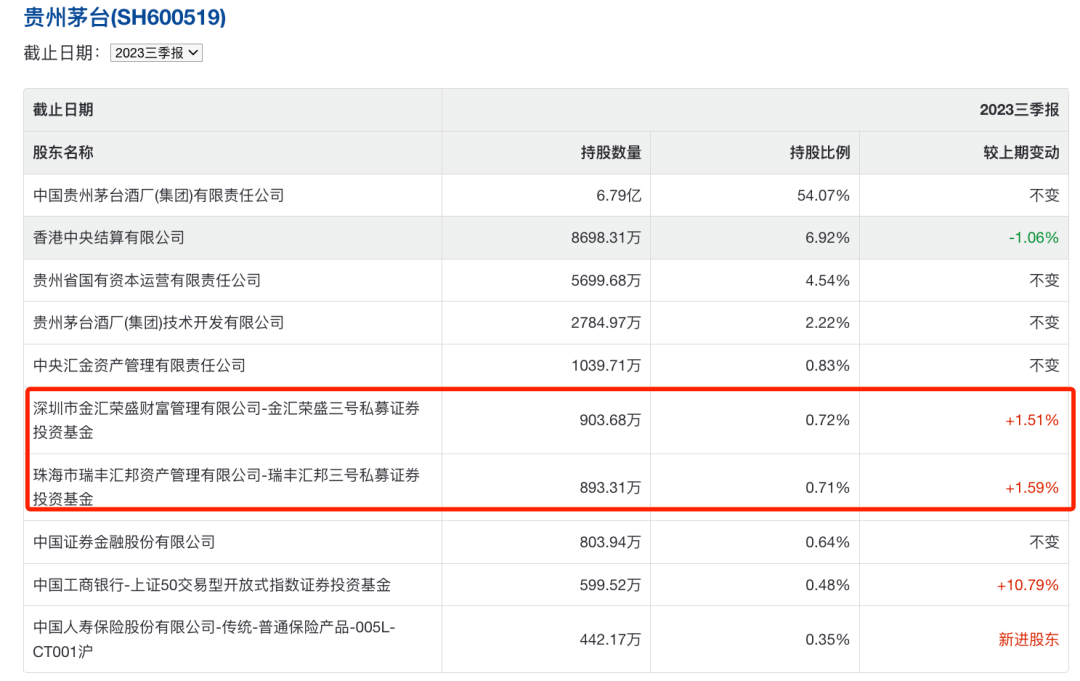The width and height of the screenshot is (1080, 681).
Task: Select the 中国人寿保险 005L-CT001沪 shareholder
Action: pos(214,639)
